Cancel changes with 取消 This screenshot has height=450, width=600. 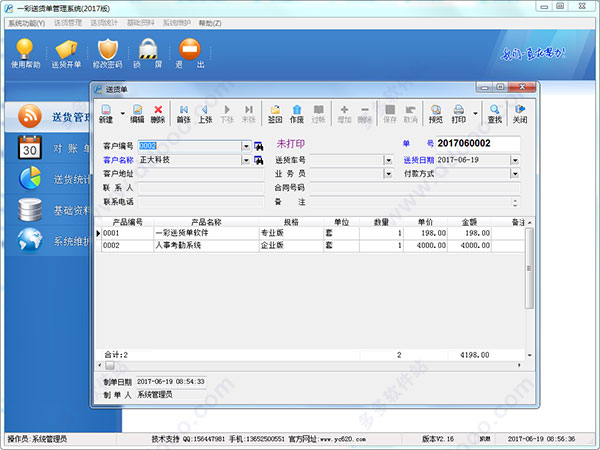tap(411, 114)
